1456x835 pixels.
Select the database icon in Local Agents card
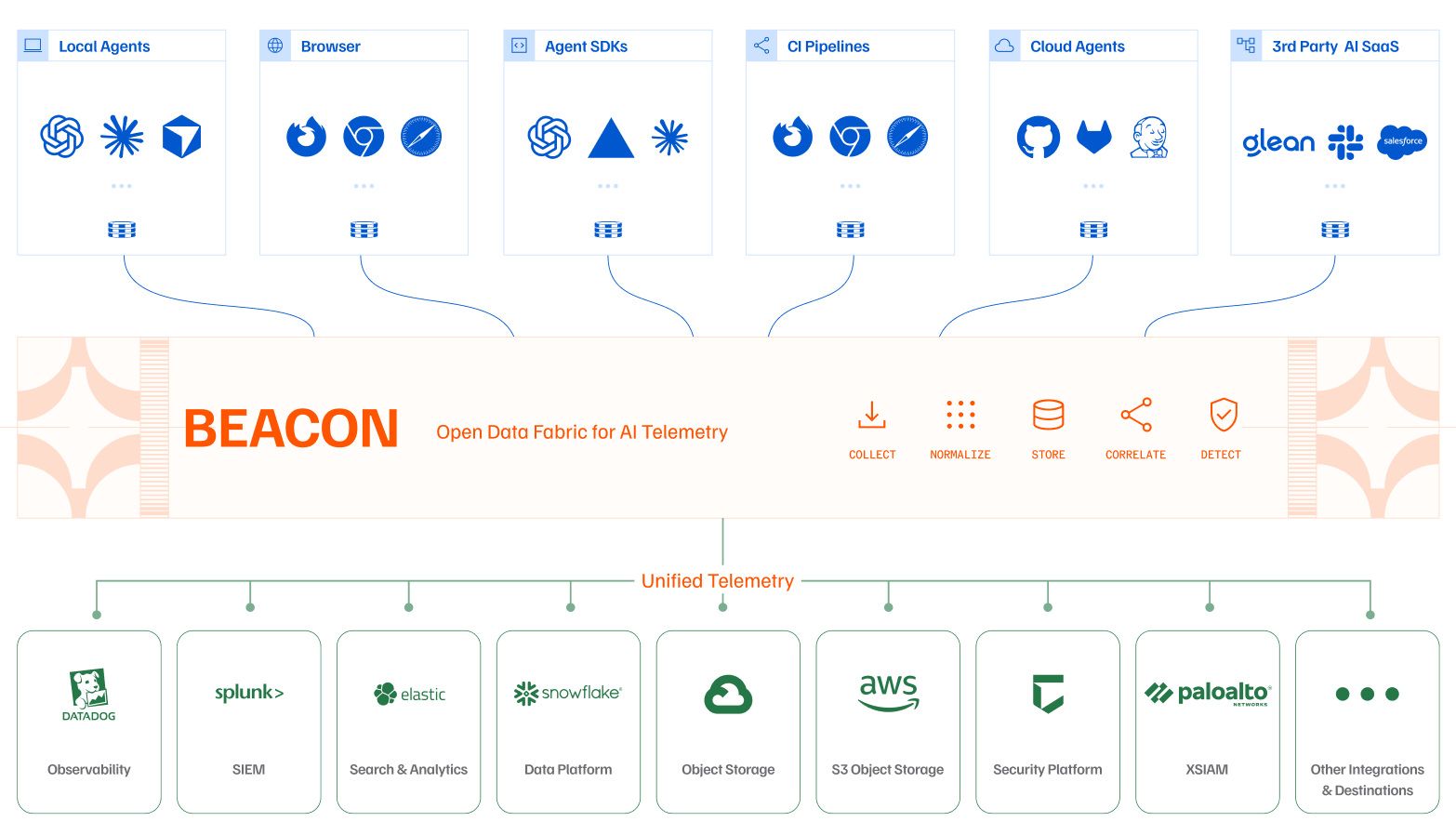pos(122,230)
